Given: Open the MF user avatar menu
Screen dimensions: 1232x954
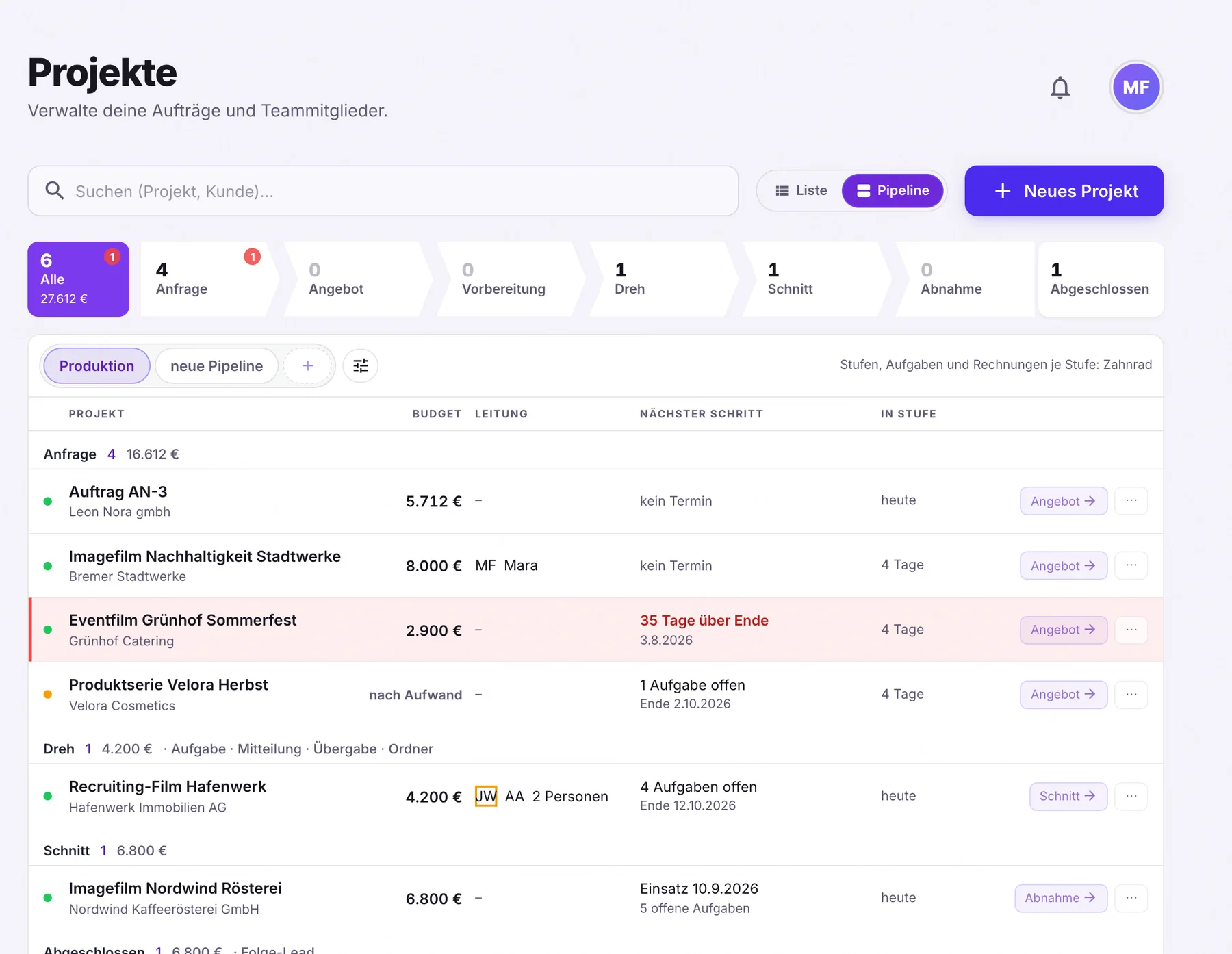Looking at the screenshot, I should coord(1136,88).
